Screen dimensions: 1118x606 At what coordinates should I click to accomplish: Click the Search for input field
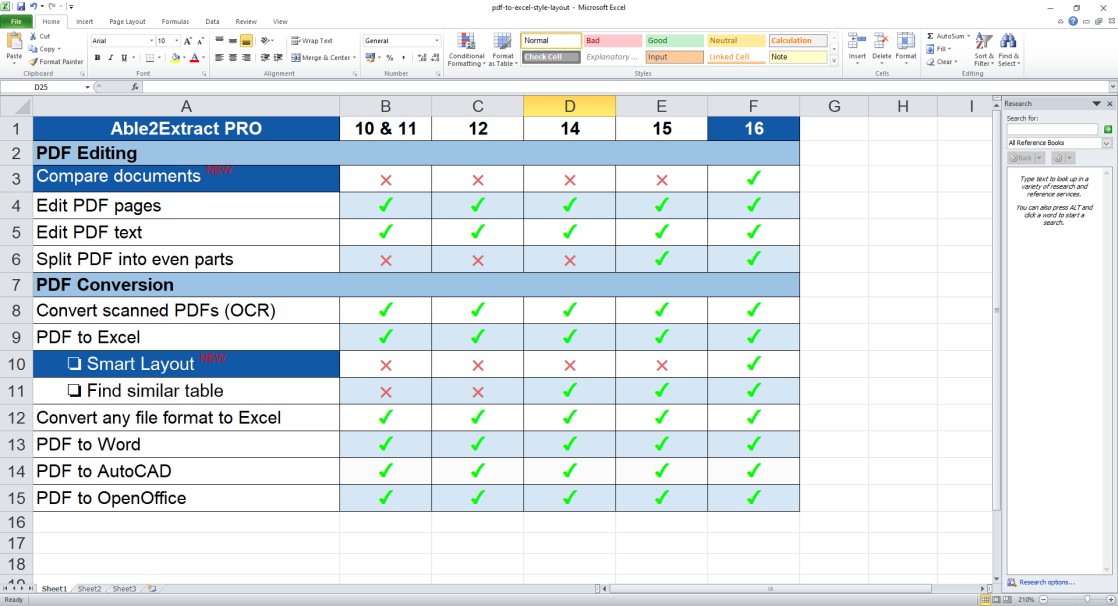[1052, 129]
